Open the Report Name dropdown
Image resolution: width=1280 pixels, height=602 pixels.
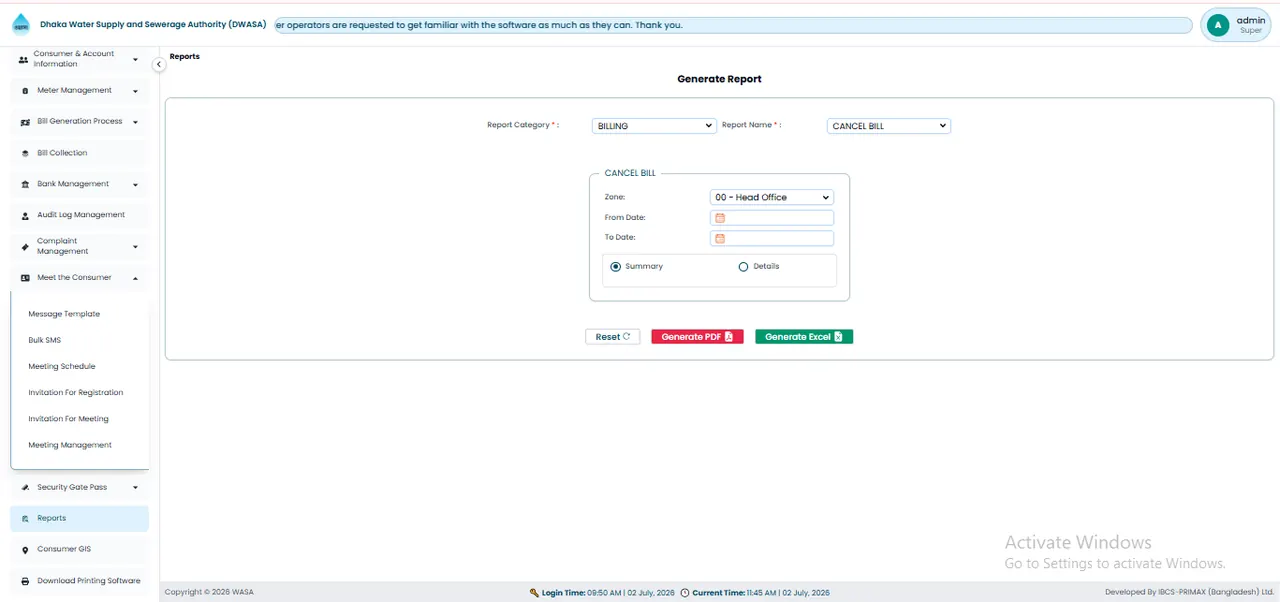(889, 126)
